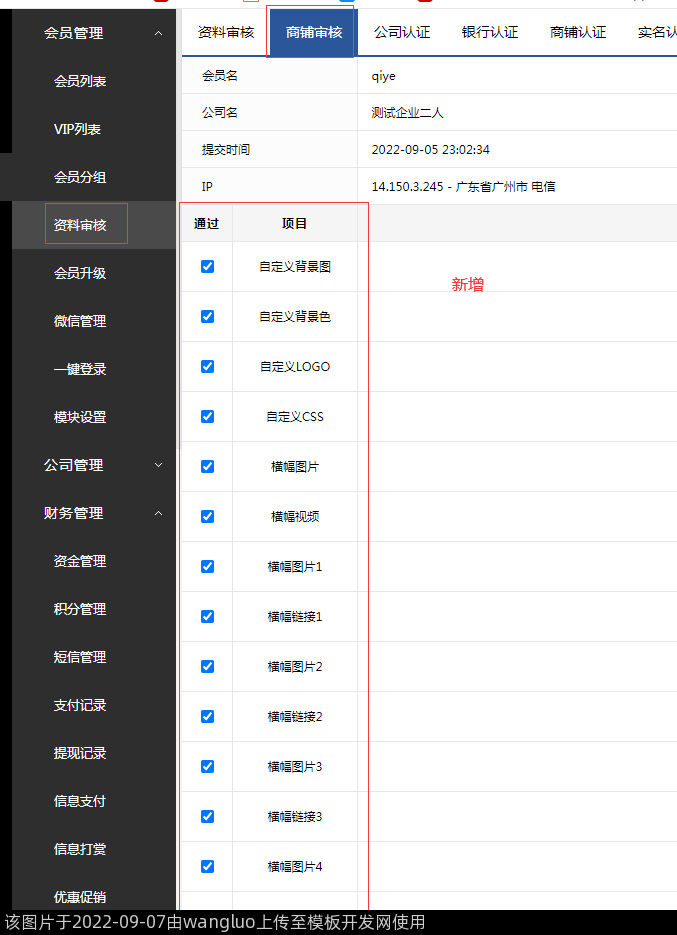Uncheck the 横幅链接1 checkbox
677x935 pixels.
point(207,617)
